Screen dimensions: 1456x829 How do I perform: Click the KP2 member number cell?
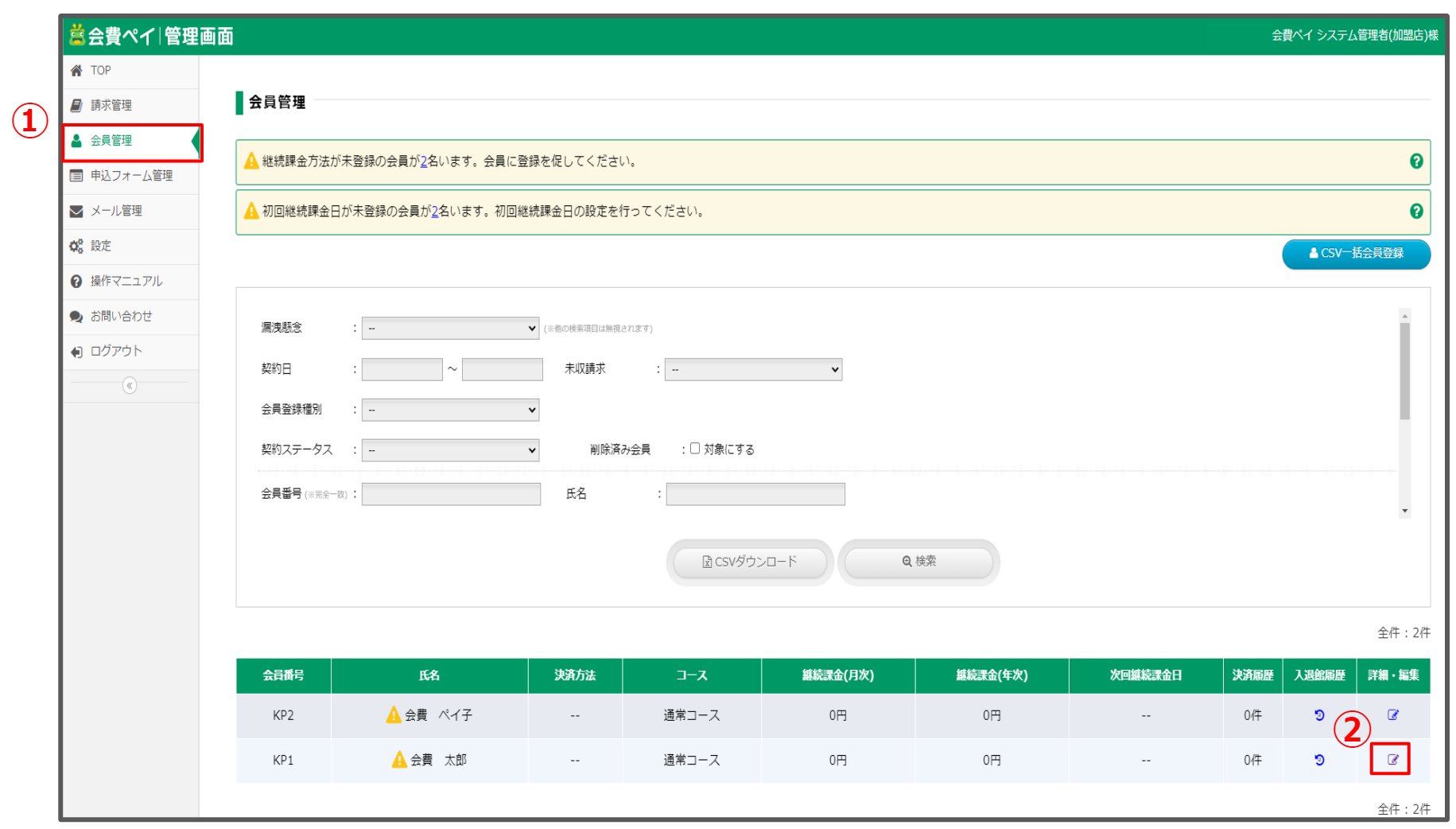[x=283, y=715]
